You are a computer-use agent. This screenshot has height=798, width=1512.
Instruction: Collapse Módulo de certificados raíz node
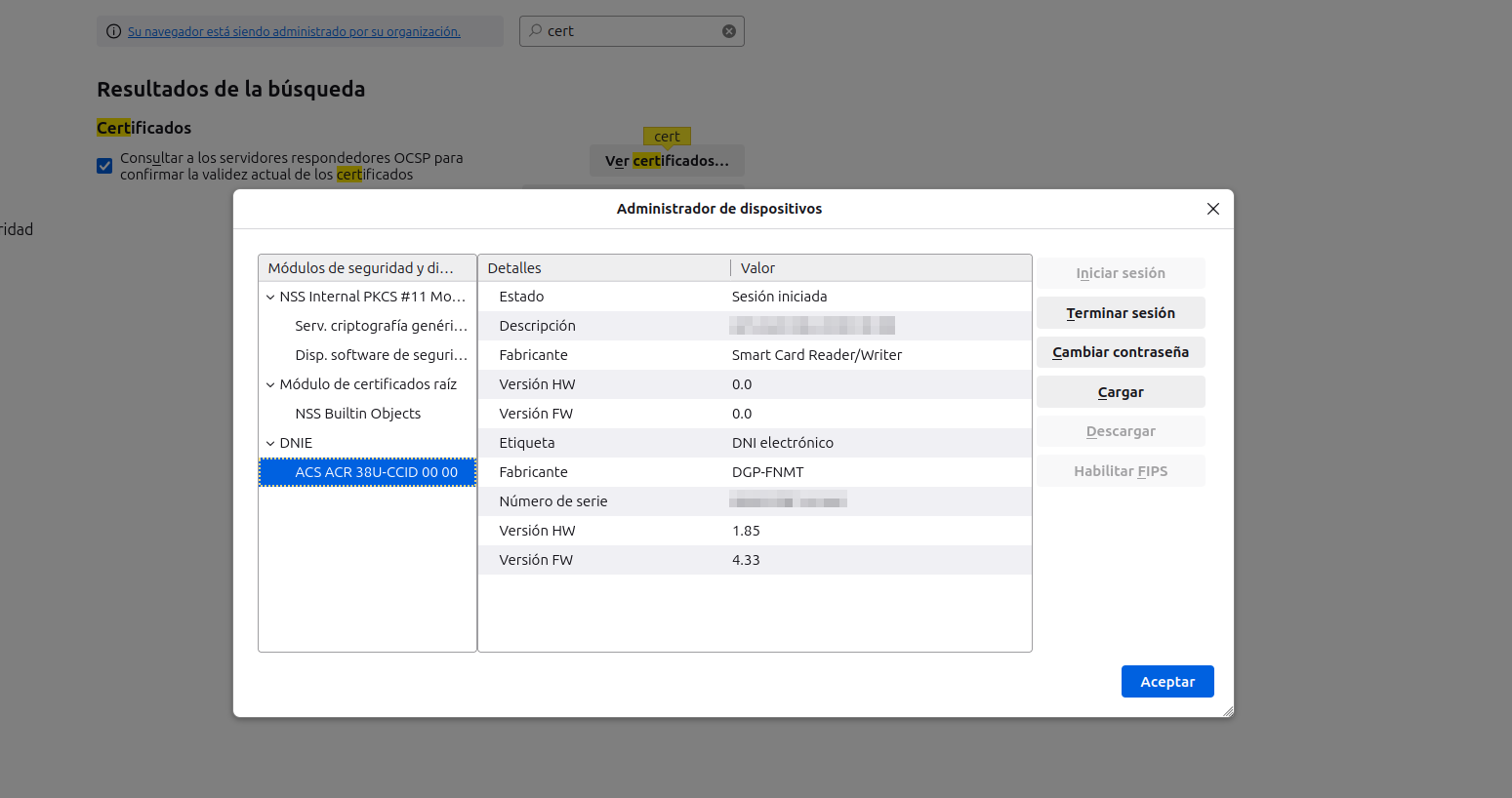(x=270, y=384)
